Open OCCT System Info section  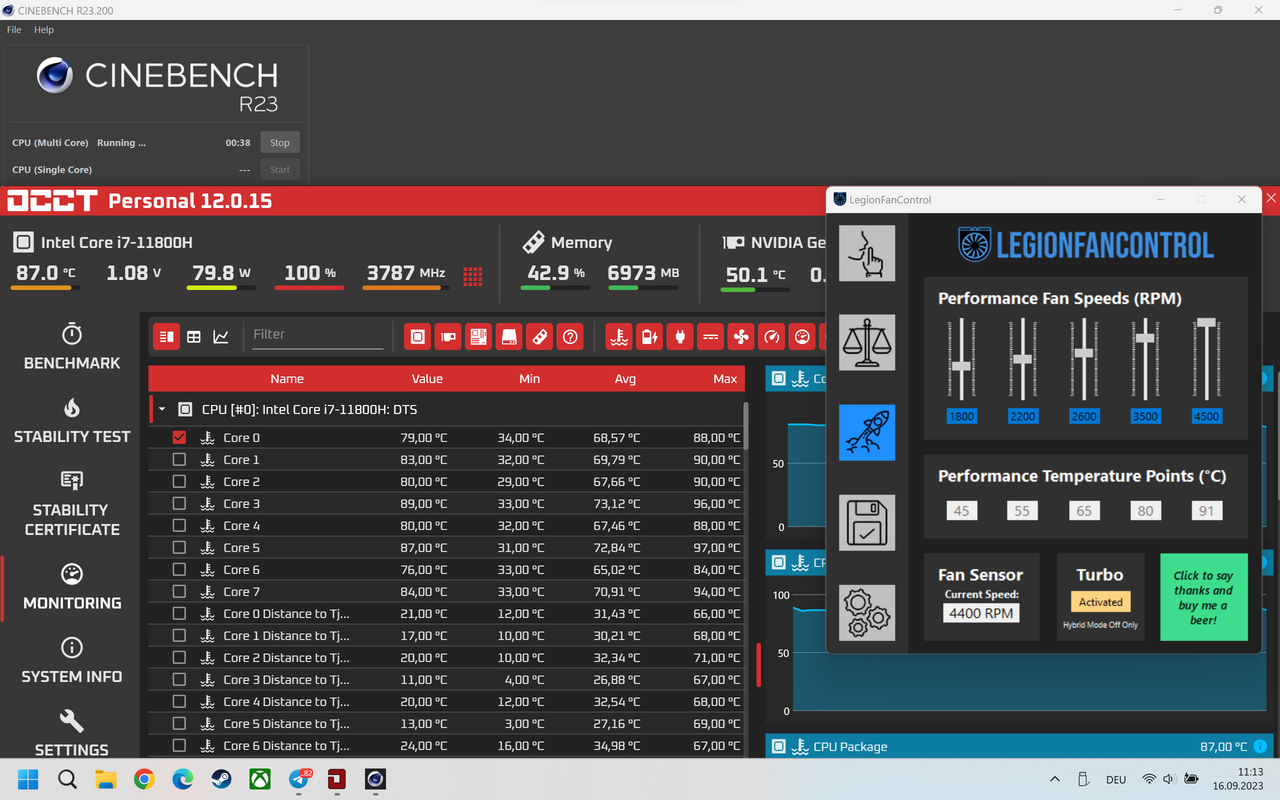tap(72, 661)
